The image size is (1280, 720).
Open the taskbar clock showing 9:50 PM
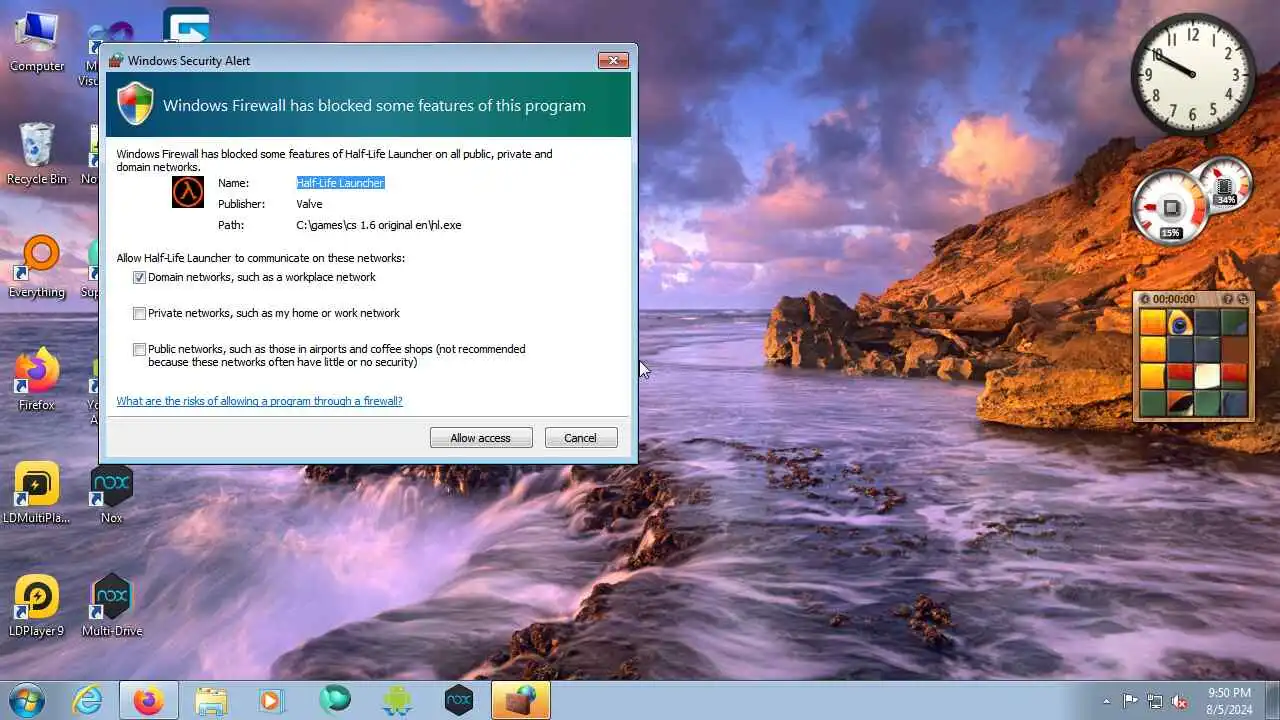1229,701
